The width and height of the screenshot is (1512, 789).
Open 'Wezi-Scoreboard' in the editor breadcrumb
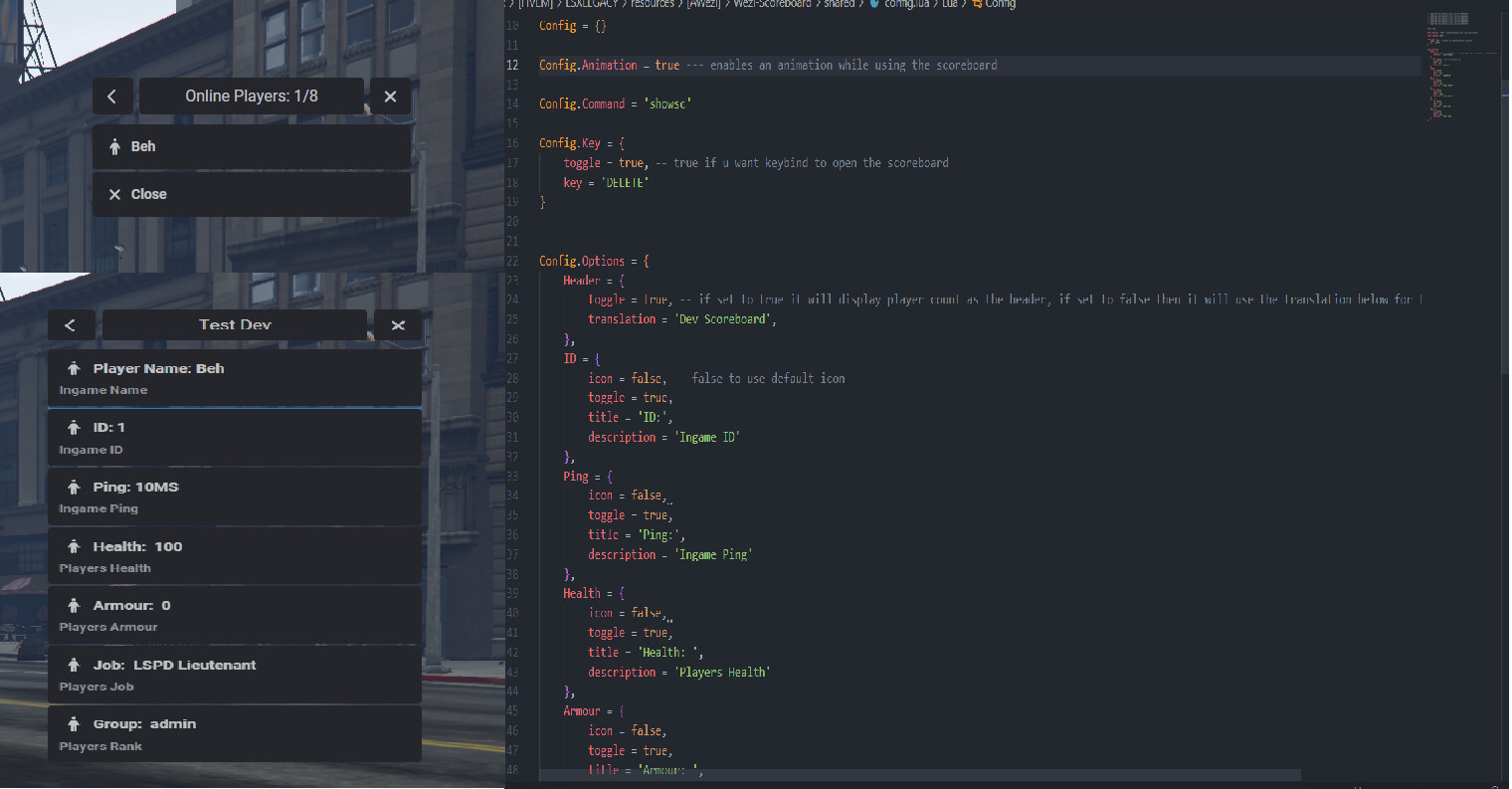pyautogui.click(x=772, y=4)
